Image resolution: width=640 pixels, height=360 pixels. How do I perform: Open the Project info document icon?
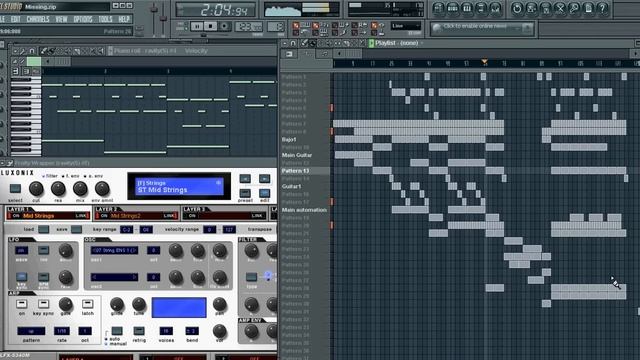coord(588,8)
